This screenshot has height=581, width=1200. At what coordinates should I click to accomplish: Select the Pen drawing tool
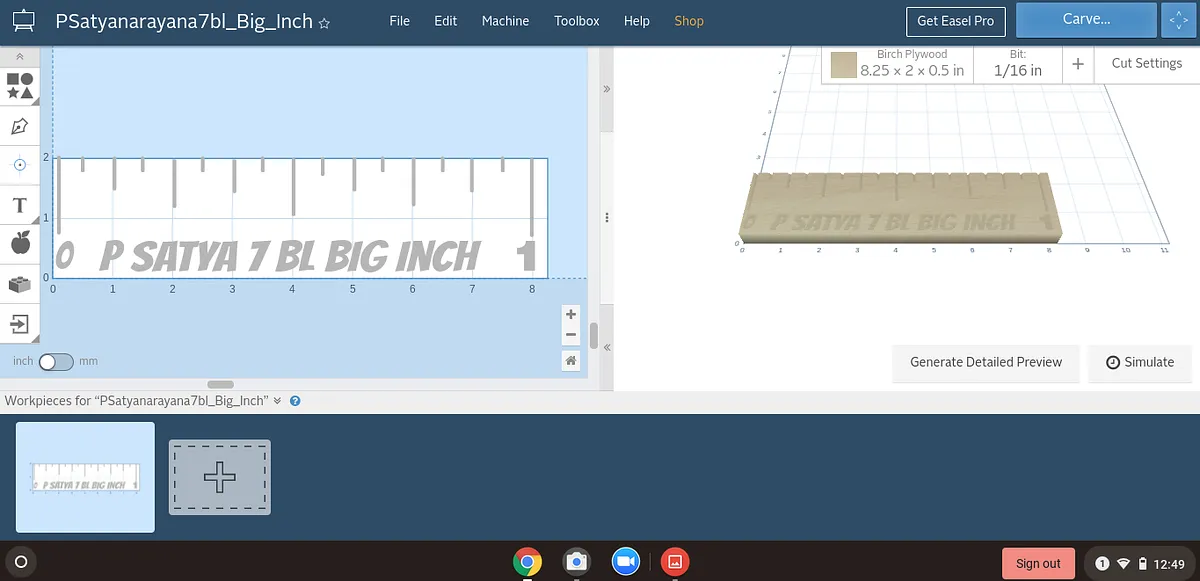(19, 126)
